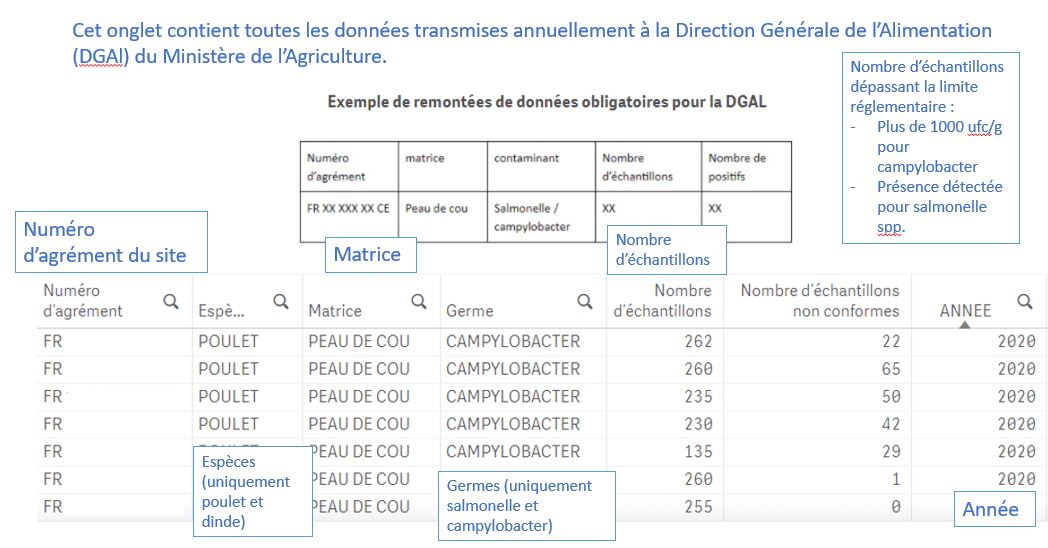The height and width of the screenshot is (548, 1048).
Task: Click the Matrice column header label
Action: (335, 311)
